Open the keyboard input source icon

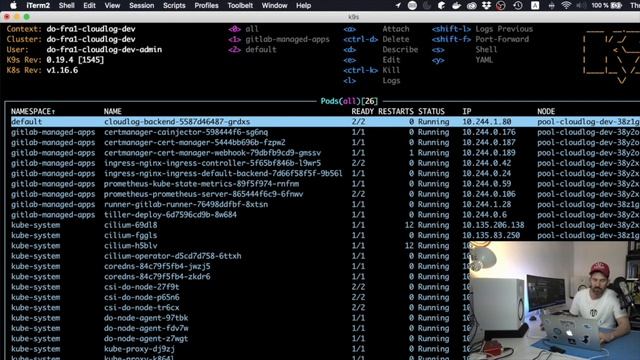[535, 5]
